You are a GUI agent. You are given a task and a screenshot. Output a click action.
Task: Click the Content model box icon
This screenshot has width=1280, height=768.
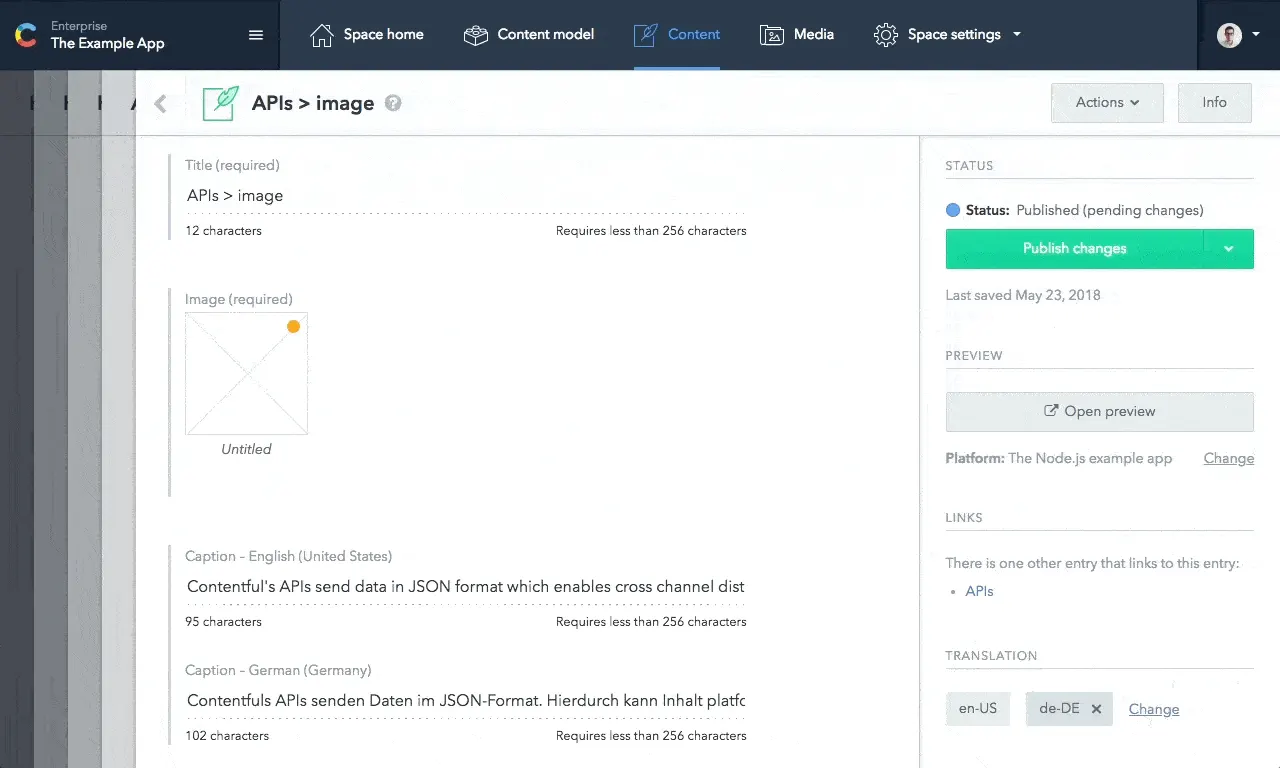tap(476, 35)
